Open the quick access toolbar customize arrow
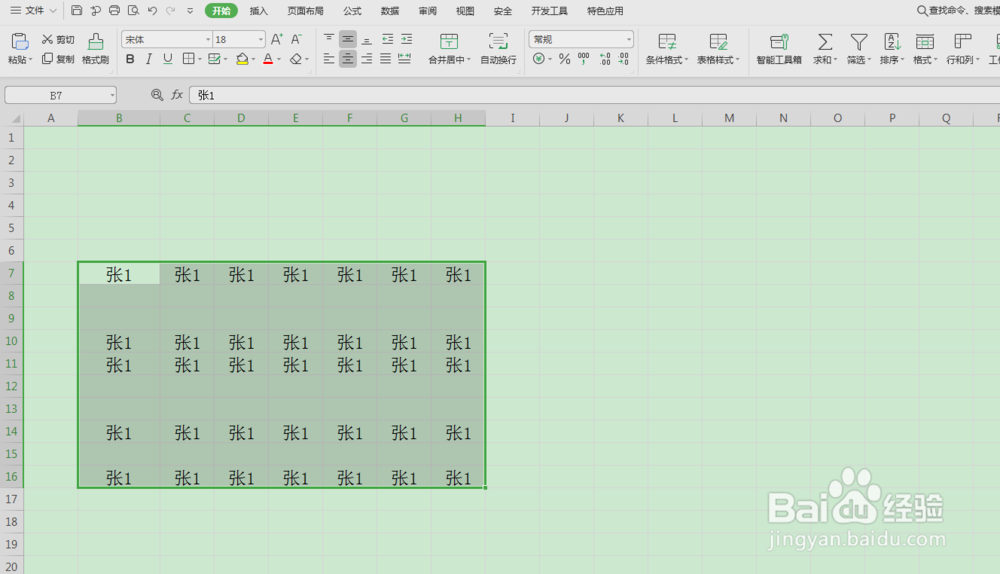The image size is (1000, 574). tap(190, 11)
